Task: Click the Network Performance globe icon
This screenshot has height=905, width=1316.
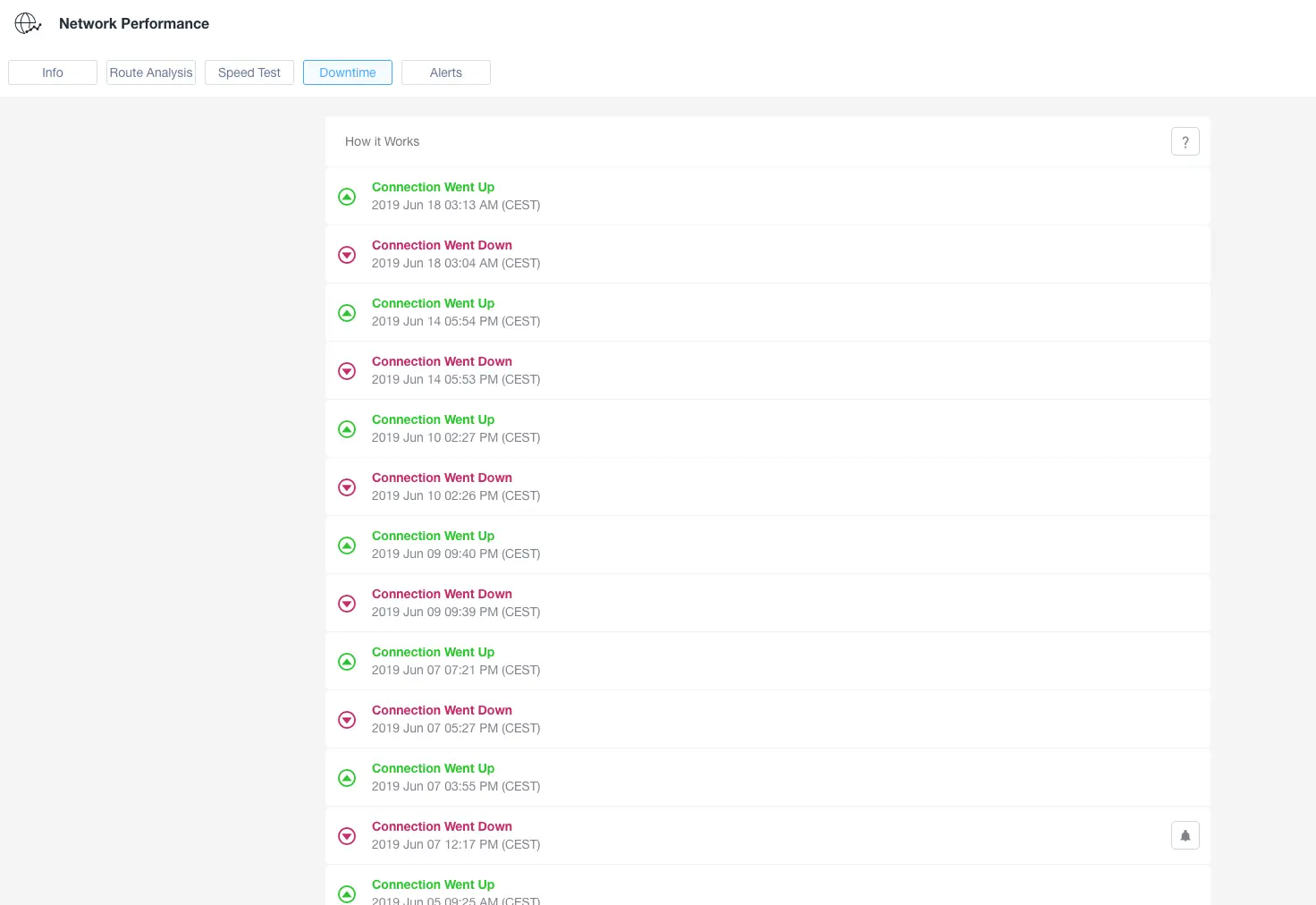Action: point(28,23)
